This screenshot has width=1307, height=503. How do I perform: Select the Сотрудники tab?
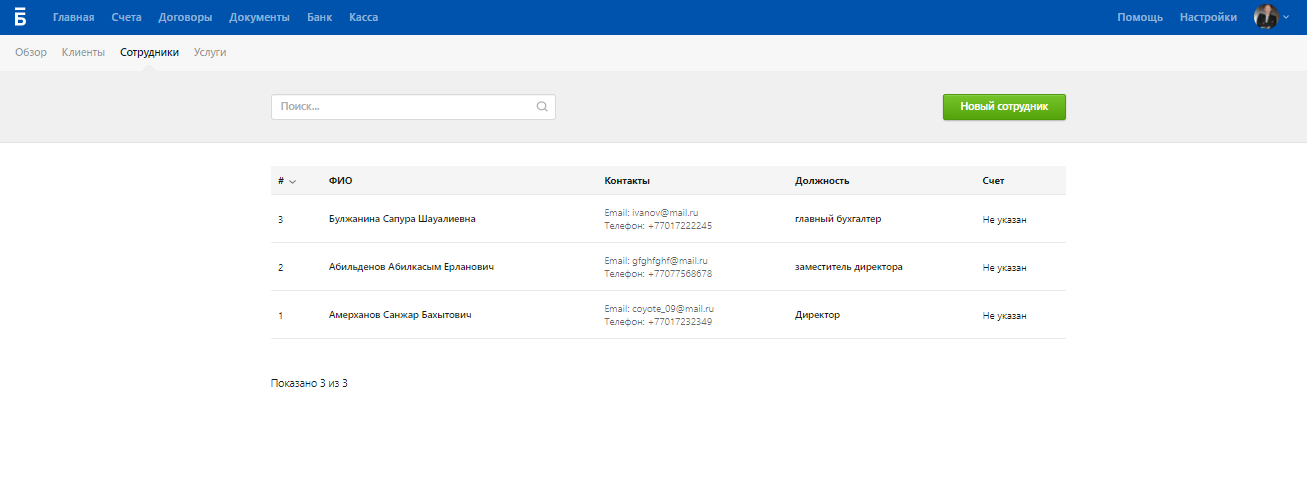tap(149, 52)
